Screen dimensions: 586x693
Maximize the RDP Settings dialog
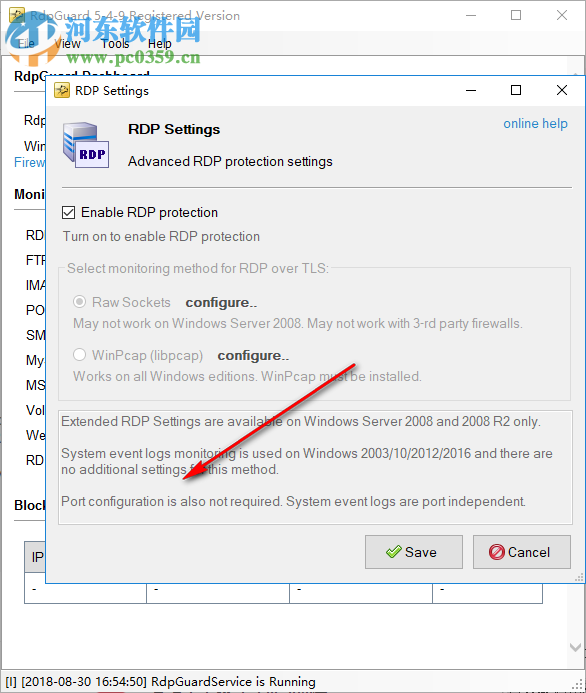click(x=516, y=90)
